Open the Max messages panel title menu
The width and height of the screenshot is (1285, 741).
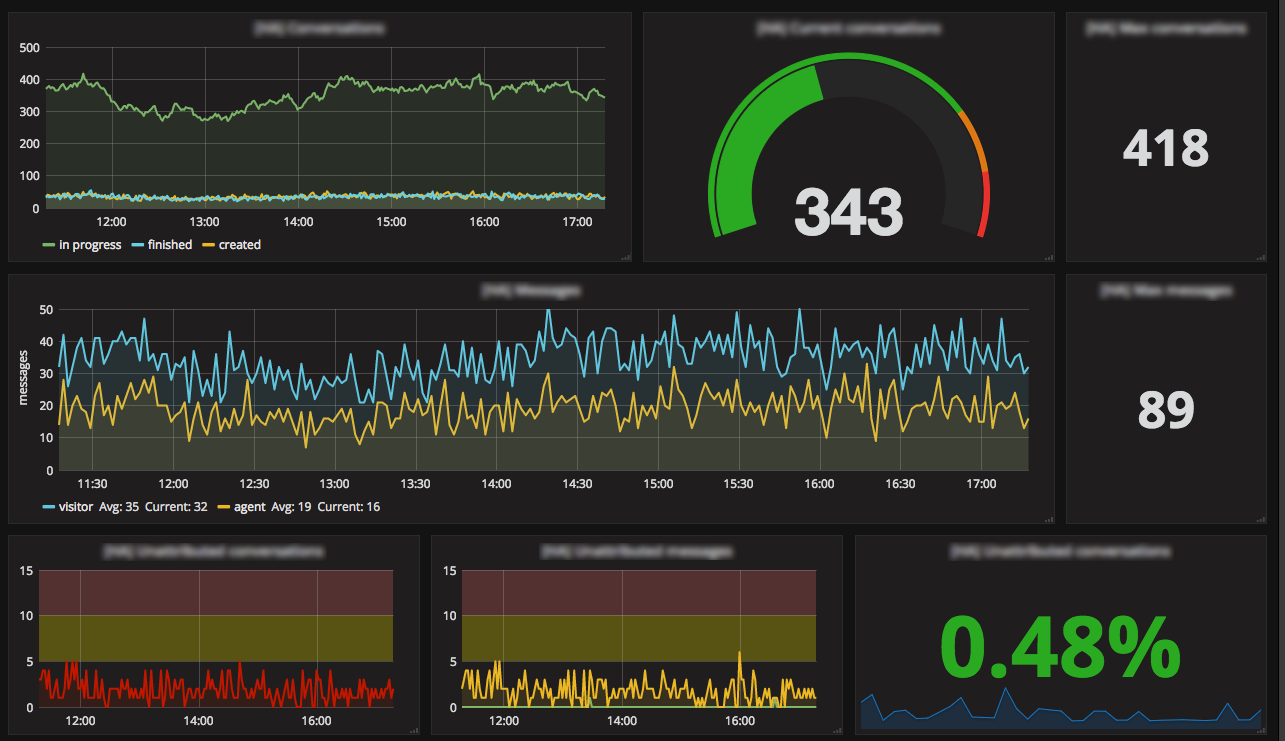tap(1165, 291)
